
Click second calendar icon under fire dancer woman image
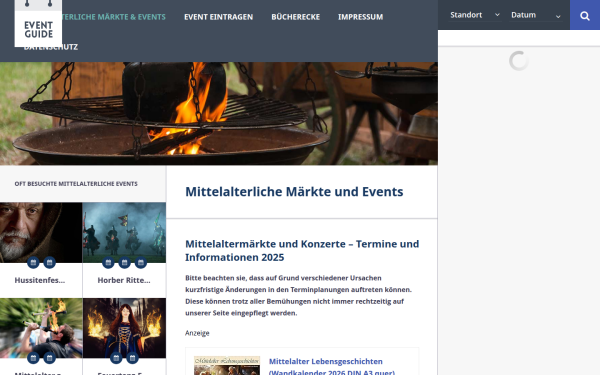(x=132, y=358)
